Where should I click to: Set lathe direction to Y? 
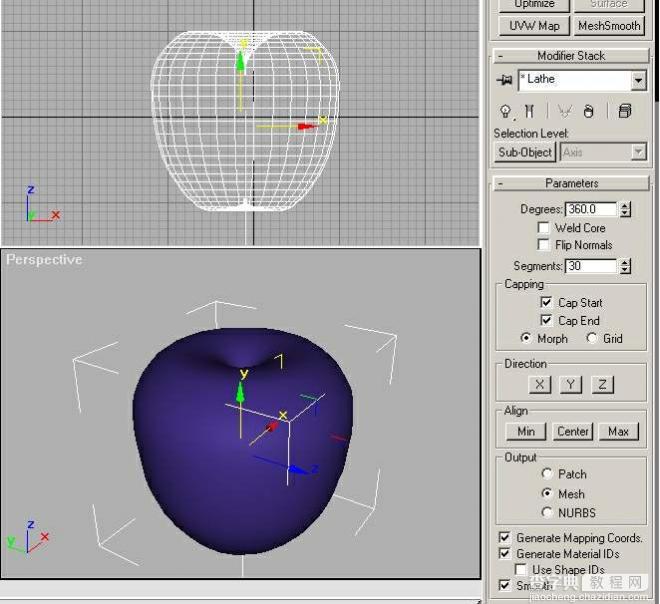pos(571,384)
